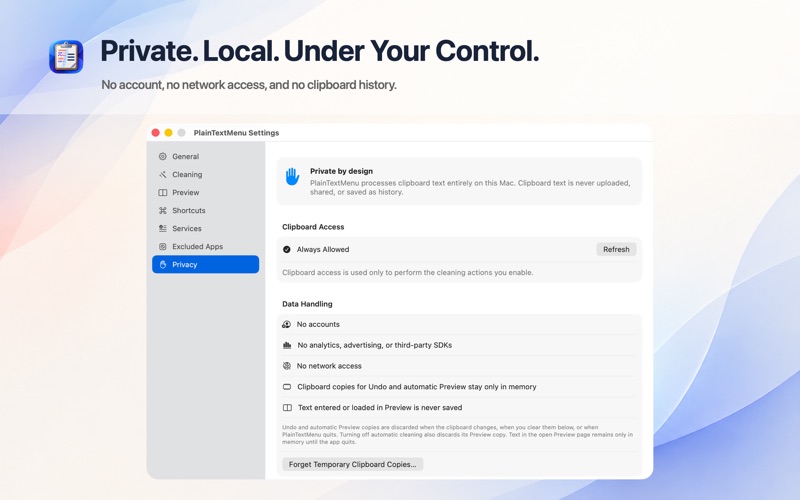The width and height of the screenshot is (800, 500).
Task: Open the General settings tab
Action: tap(206, 157)
